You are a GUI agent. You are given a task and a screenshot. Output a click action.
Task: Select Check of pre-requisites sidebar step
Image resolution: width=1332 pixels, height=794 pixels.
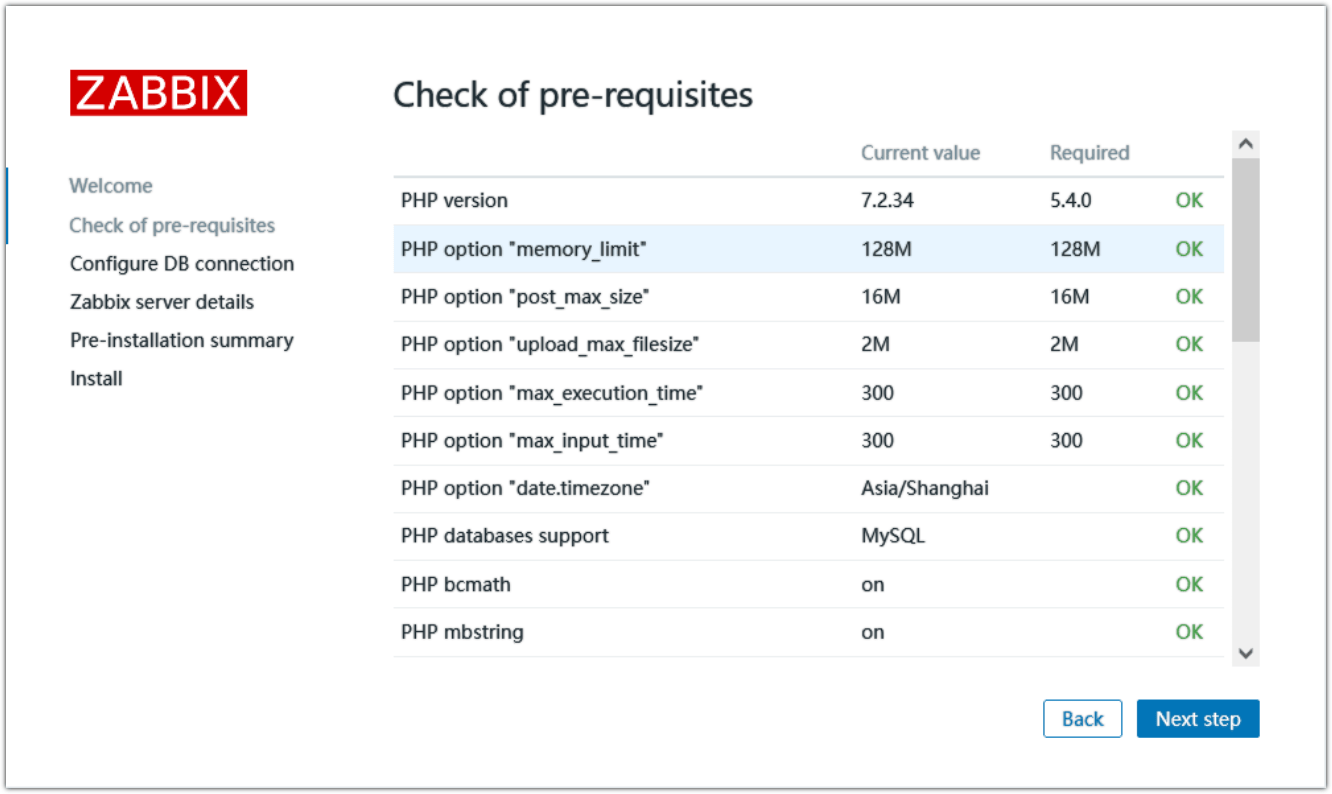point(172,225)
